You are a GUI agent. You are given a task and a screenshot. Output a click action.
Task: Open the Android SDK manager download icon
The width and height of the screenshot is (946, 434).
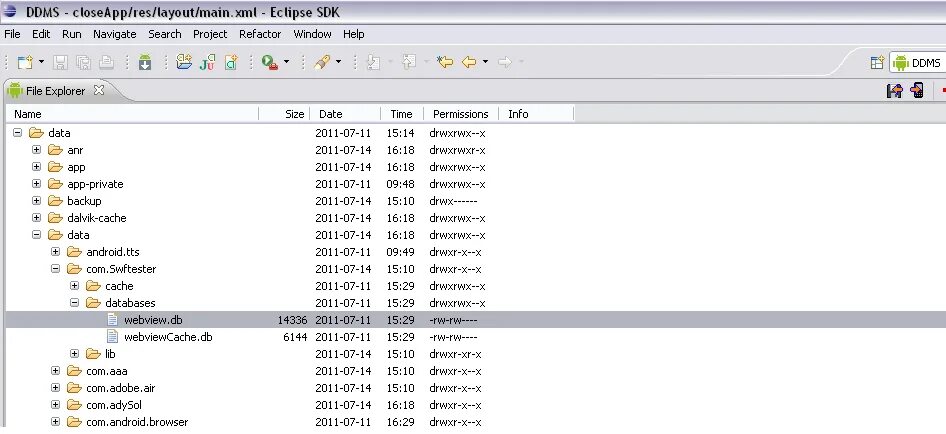click(145, 62)
